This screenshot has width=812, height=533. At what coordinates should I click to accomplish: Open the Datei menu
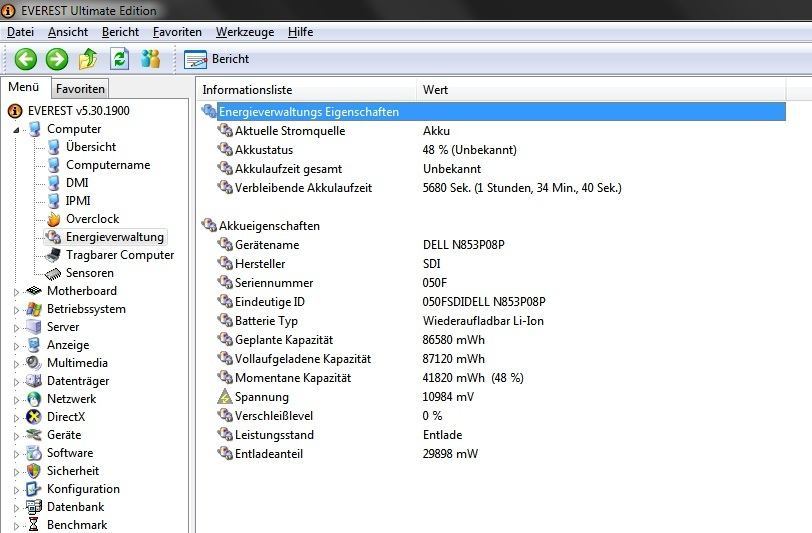[x=21, y=32]
